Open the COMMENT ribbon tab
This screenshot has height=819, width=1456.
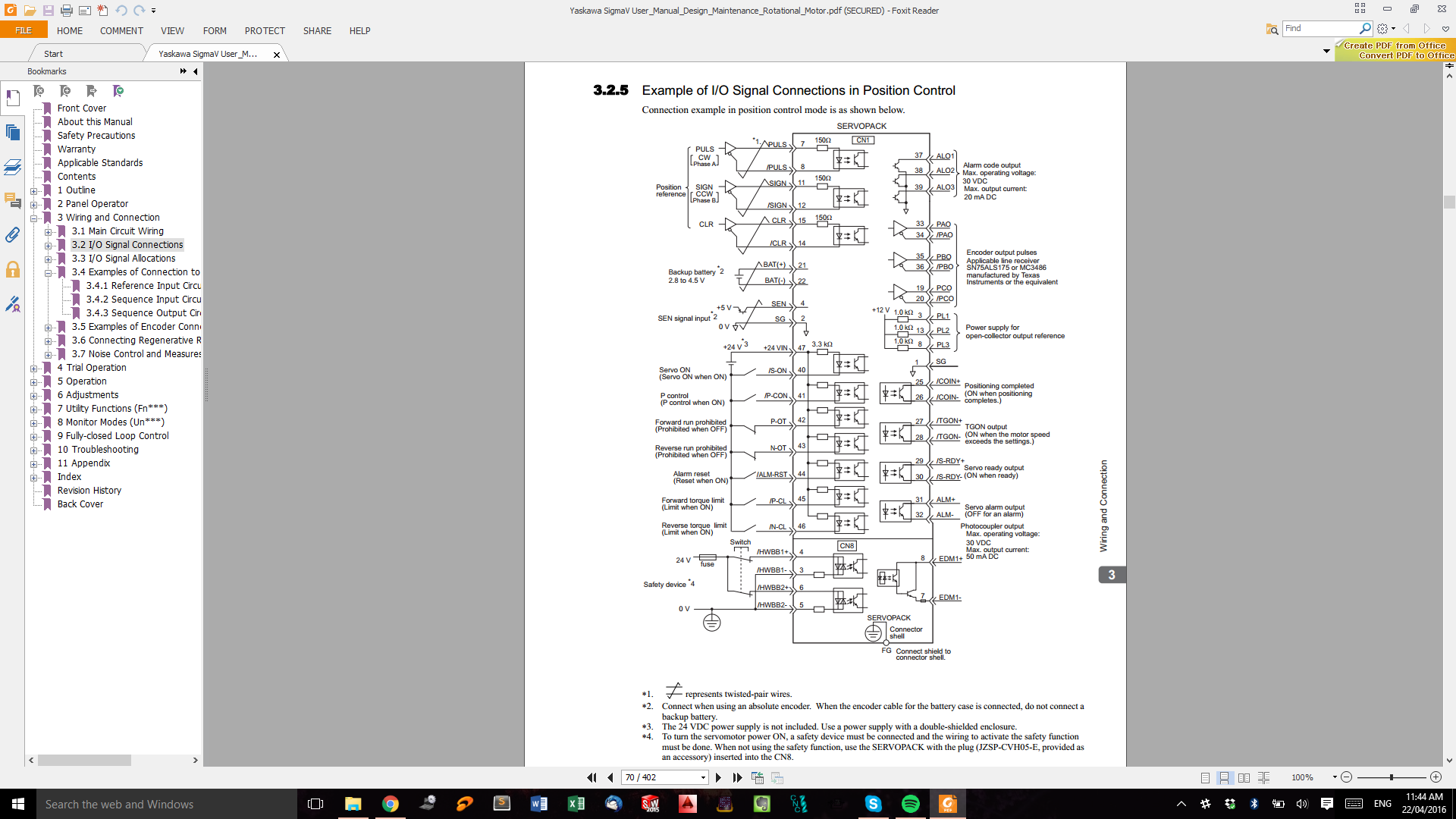coord(121,31)
